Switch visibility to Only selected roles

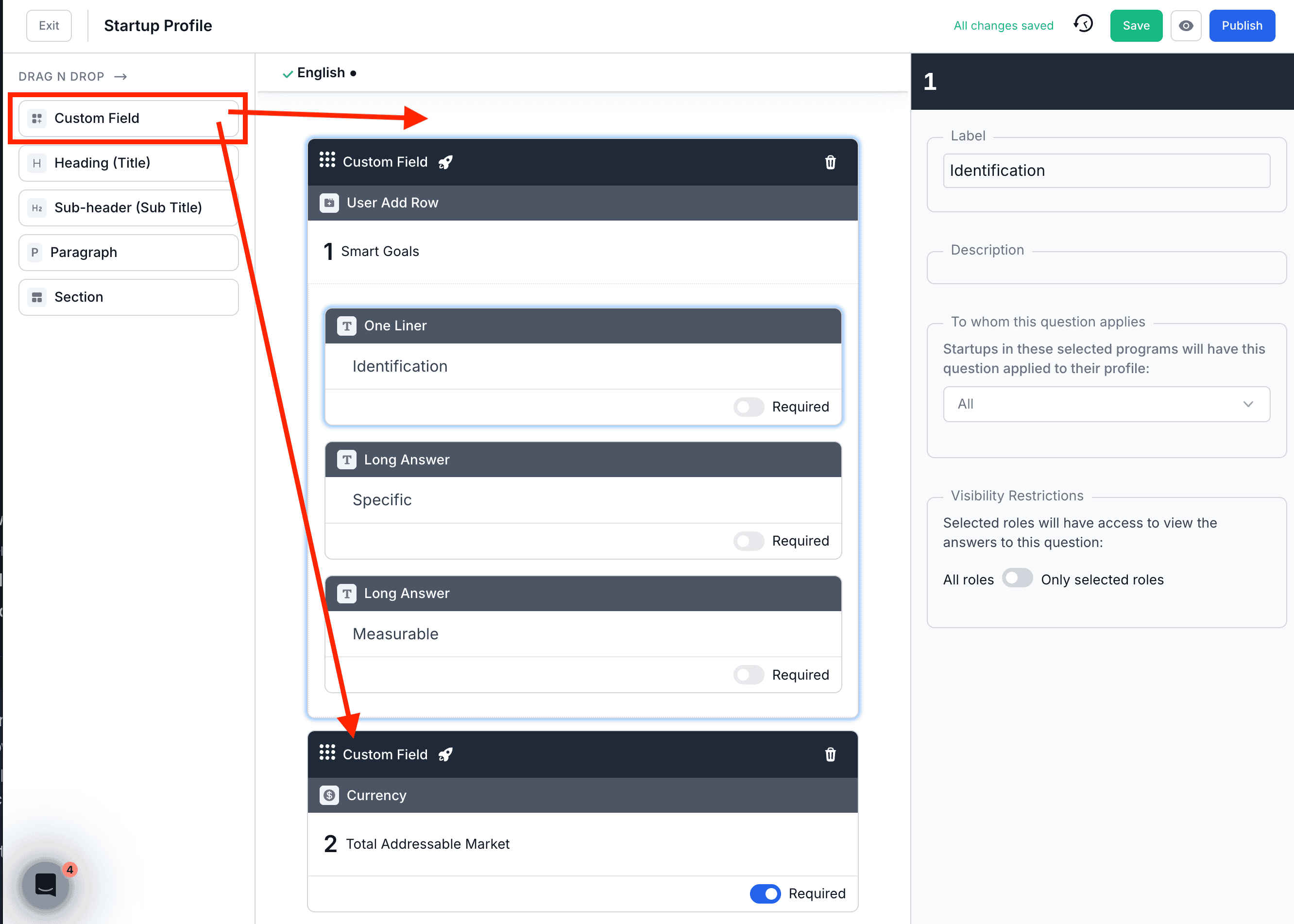click(1018, 578)
